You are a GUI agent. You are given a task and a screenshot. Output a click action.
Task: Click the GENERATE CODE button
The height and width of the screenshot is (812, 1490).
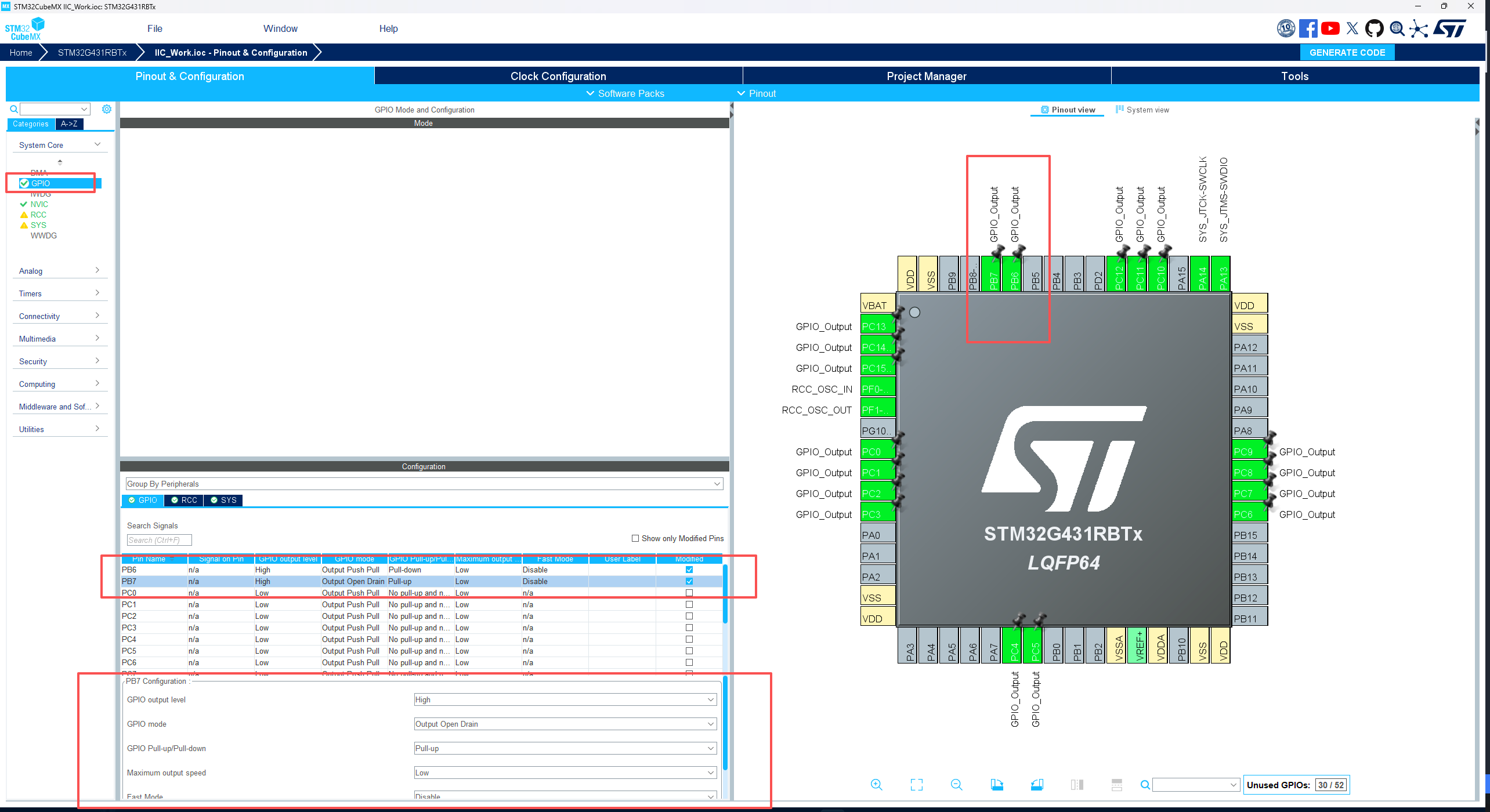[x=1347, y=52]
